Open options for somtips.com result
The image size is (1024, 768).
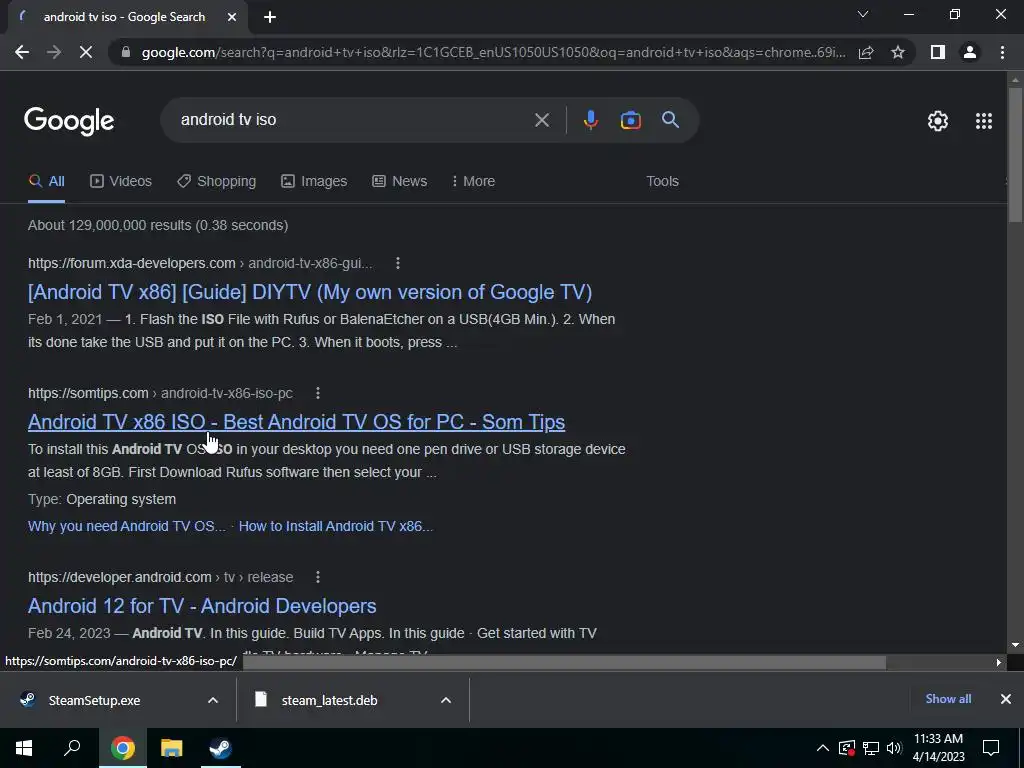pos(317,393)
